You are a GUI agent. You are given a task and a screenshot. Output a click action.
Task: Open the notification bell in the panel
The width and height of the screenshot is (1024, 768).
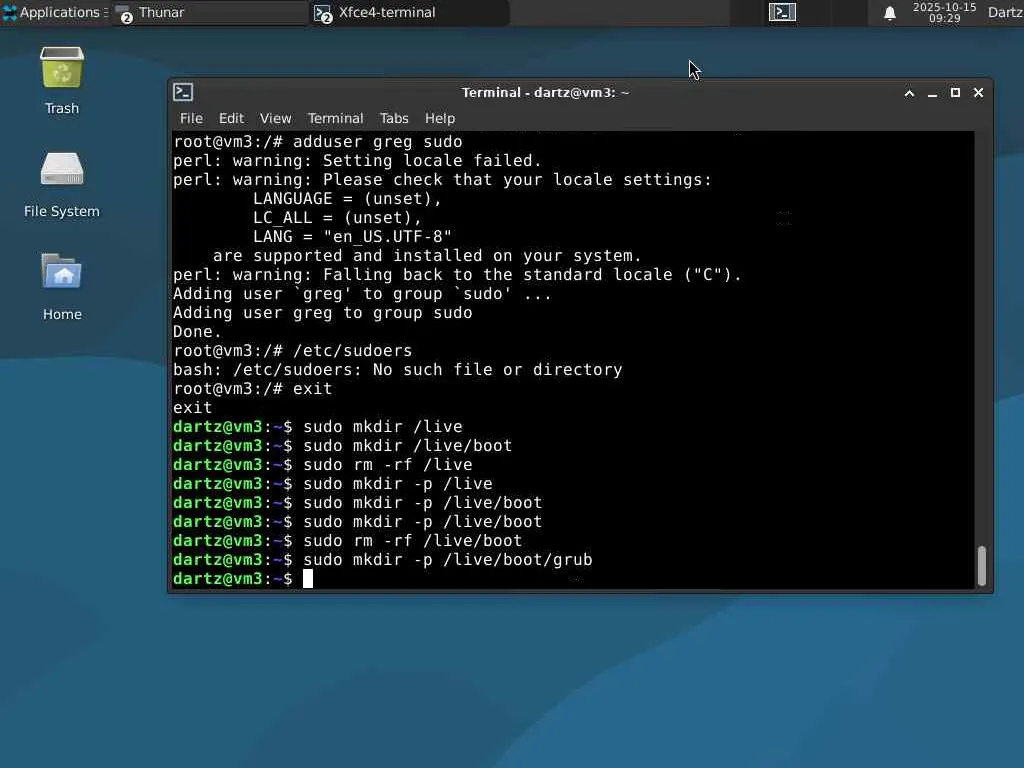pyautogui.click(x=889, y=13)
